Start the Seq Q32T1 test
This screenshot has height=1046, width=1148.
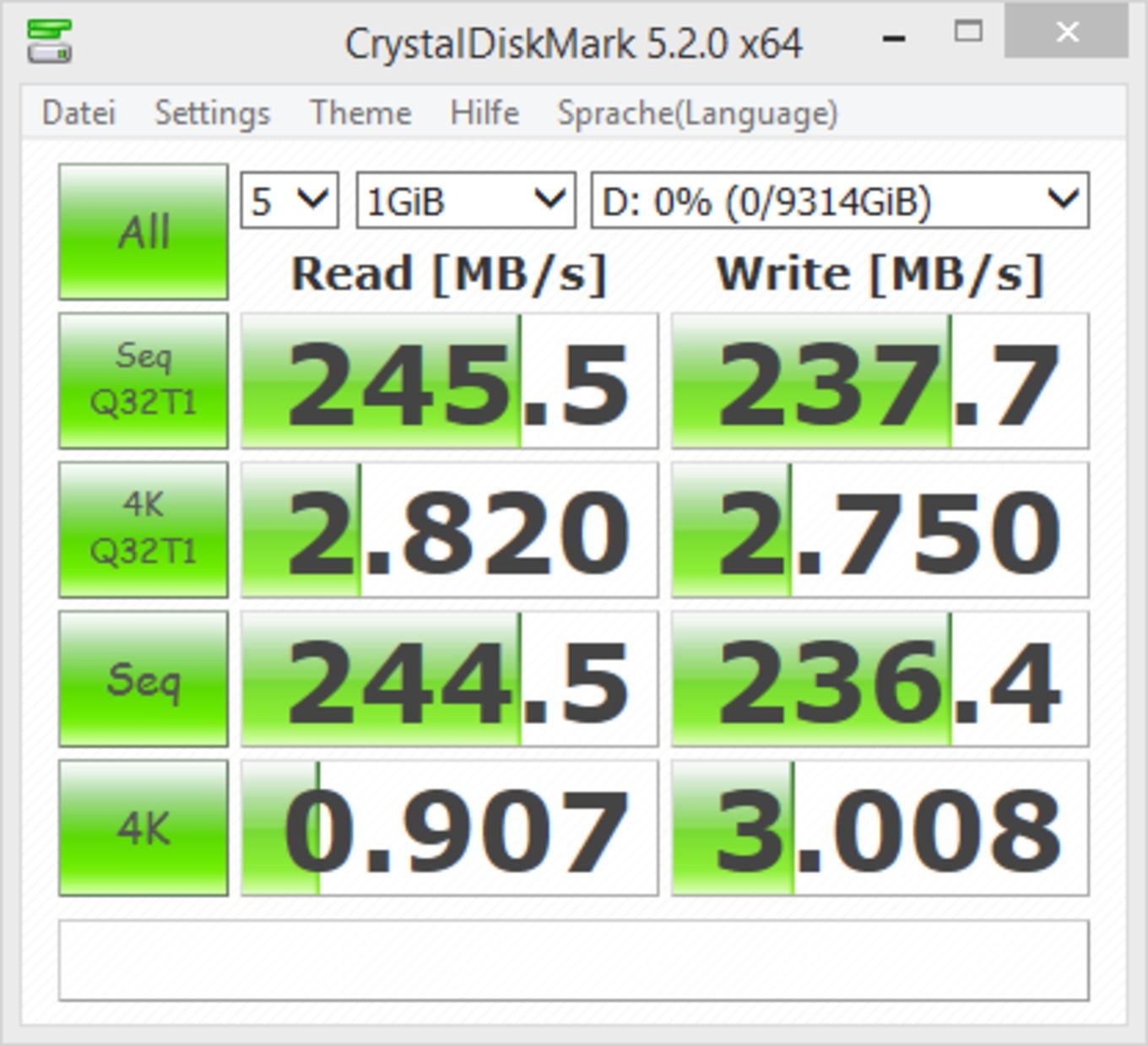[143, 381]
